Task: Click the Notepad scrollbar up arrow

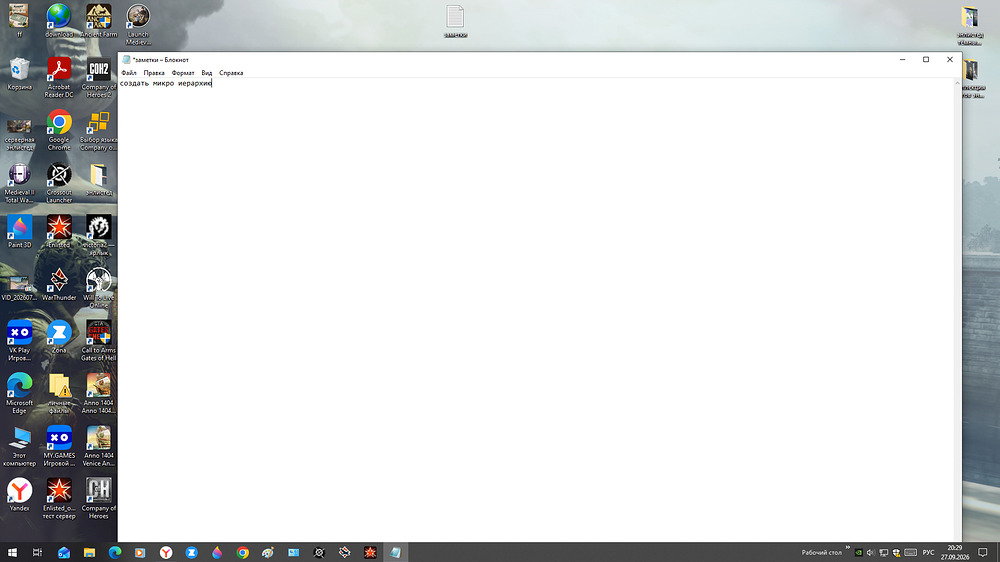Action: click(957, 83)
